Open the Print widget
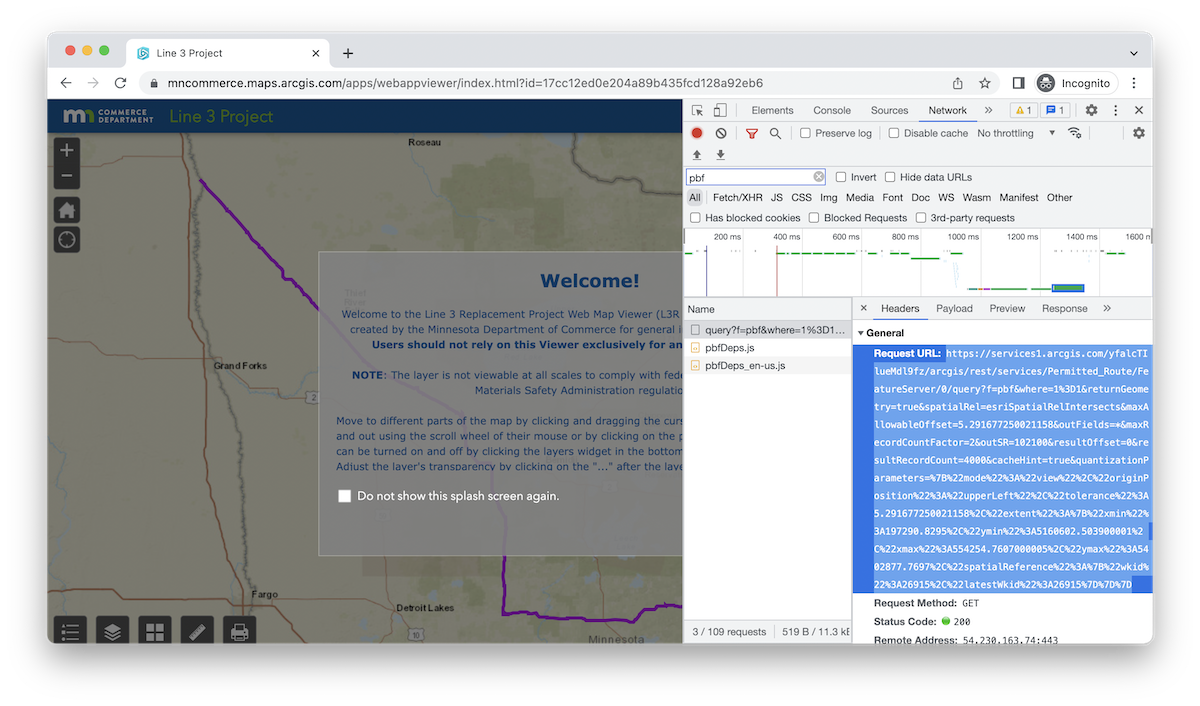This screenshot has width=1200, height=706. click(239, 632)
